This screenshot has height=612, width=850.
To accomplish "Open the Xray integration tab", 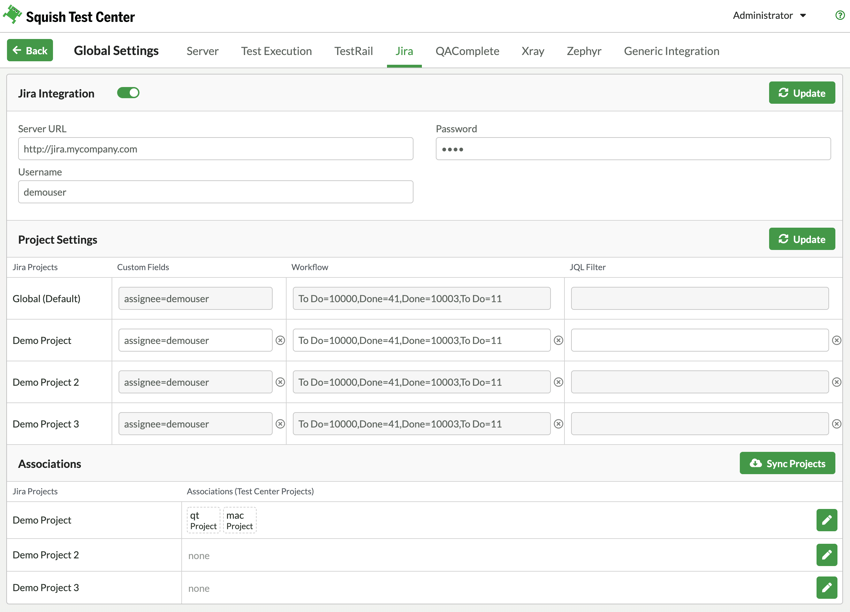I will 532,50.
